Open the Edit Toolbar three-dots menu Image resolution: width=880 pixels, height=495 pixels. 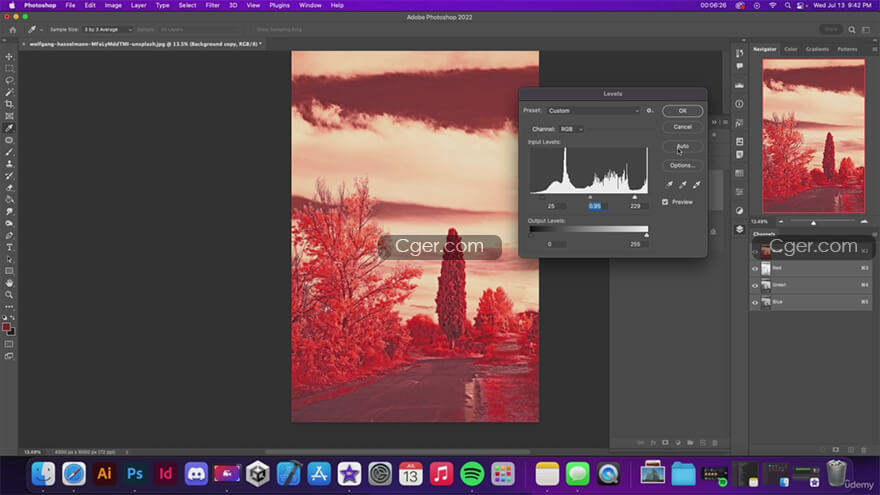coord(9,306)
